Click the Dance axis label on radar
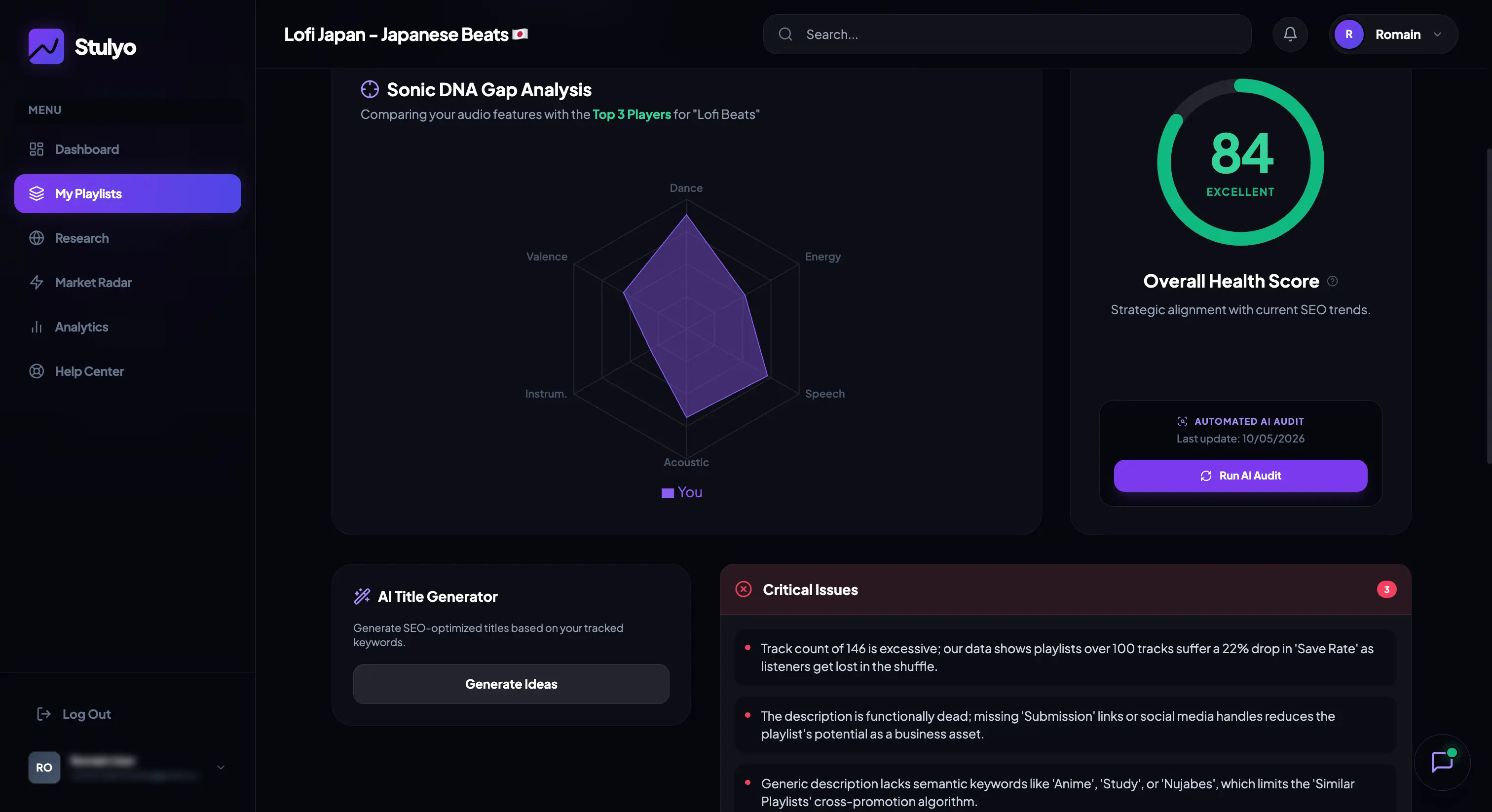 686,187
